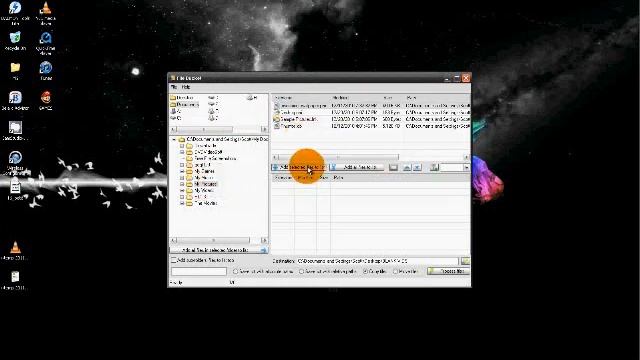
Task: Click the clear list toolbar icon
Action: pos(393,167)
